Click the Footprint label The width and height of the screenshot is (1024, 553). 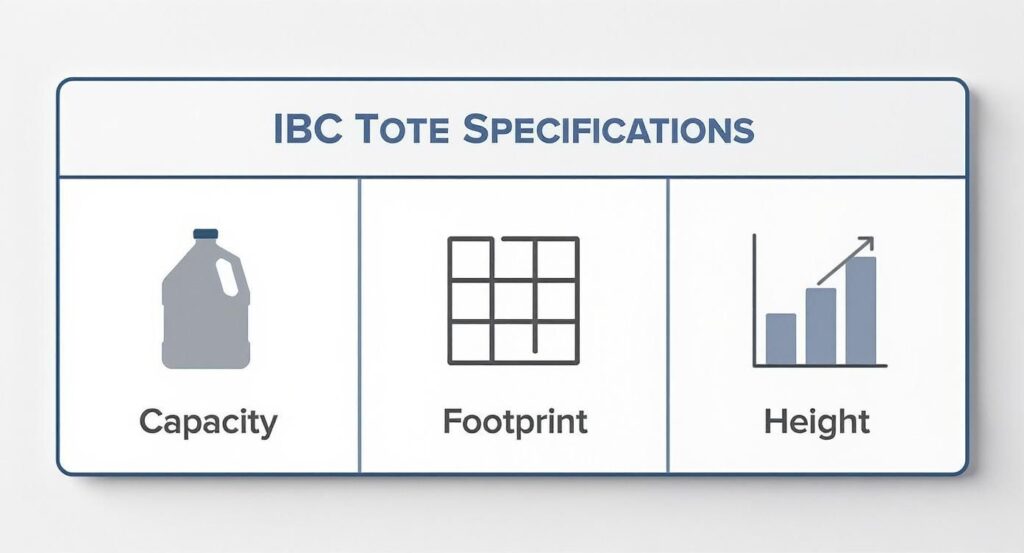514,421
